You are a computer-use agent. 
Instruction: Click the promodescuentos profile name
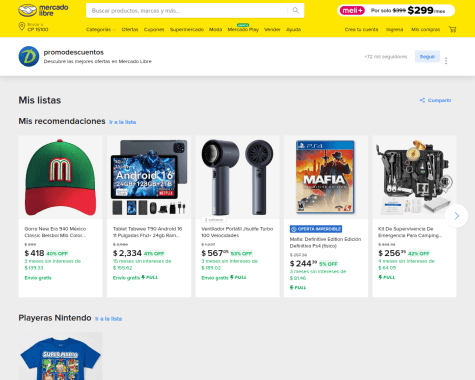(x=74, y=52)
